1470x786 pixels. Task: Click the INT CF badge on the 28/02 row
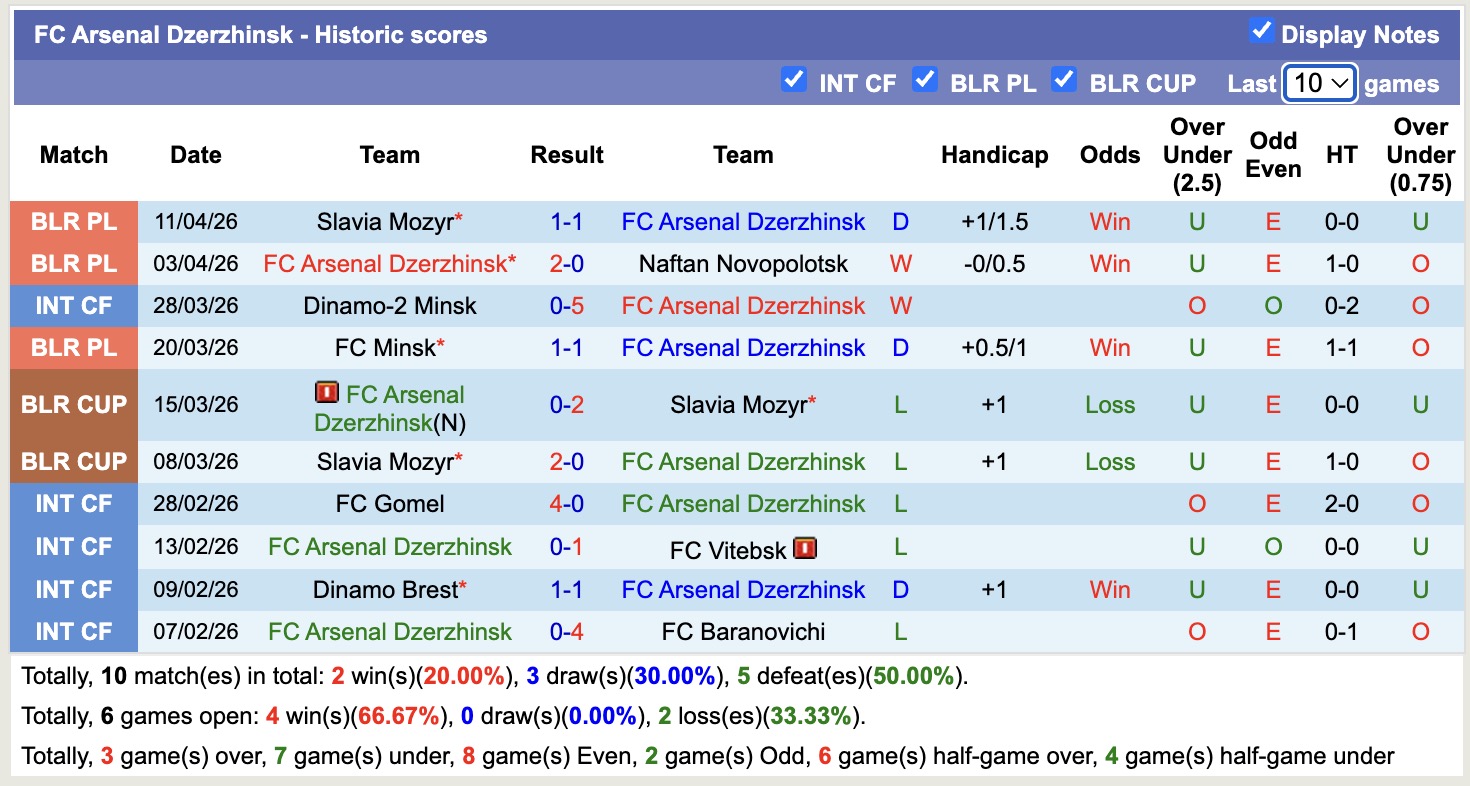(73, 504)
